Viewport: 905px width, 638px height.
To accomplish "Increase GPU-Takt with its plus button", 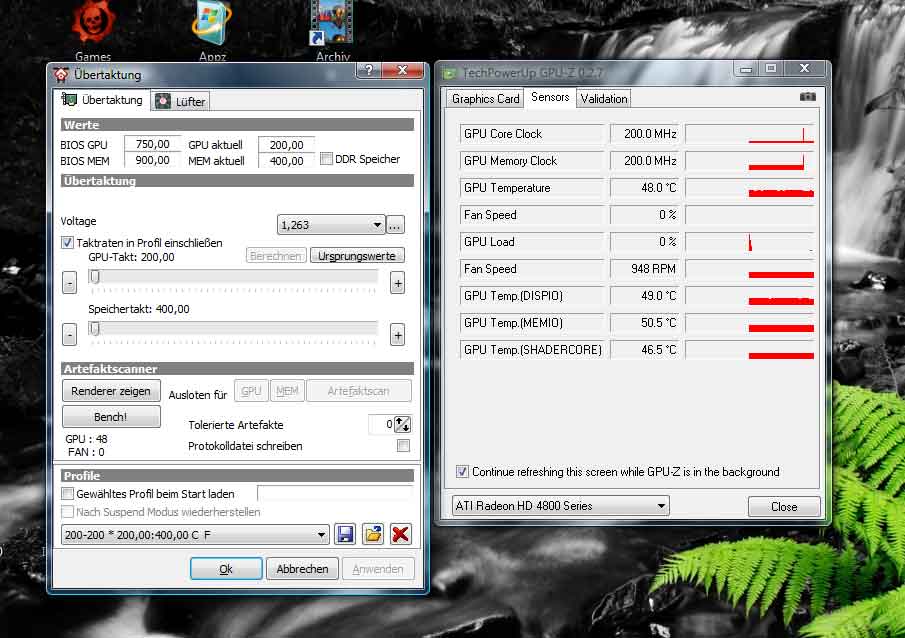I will point(397,283).
